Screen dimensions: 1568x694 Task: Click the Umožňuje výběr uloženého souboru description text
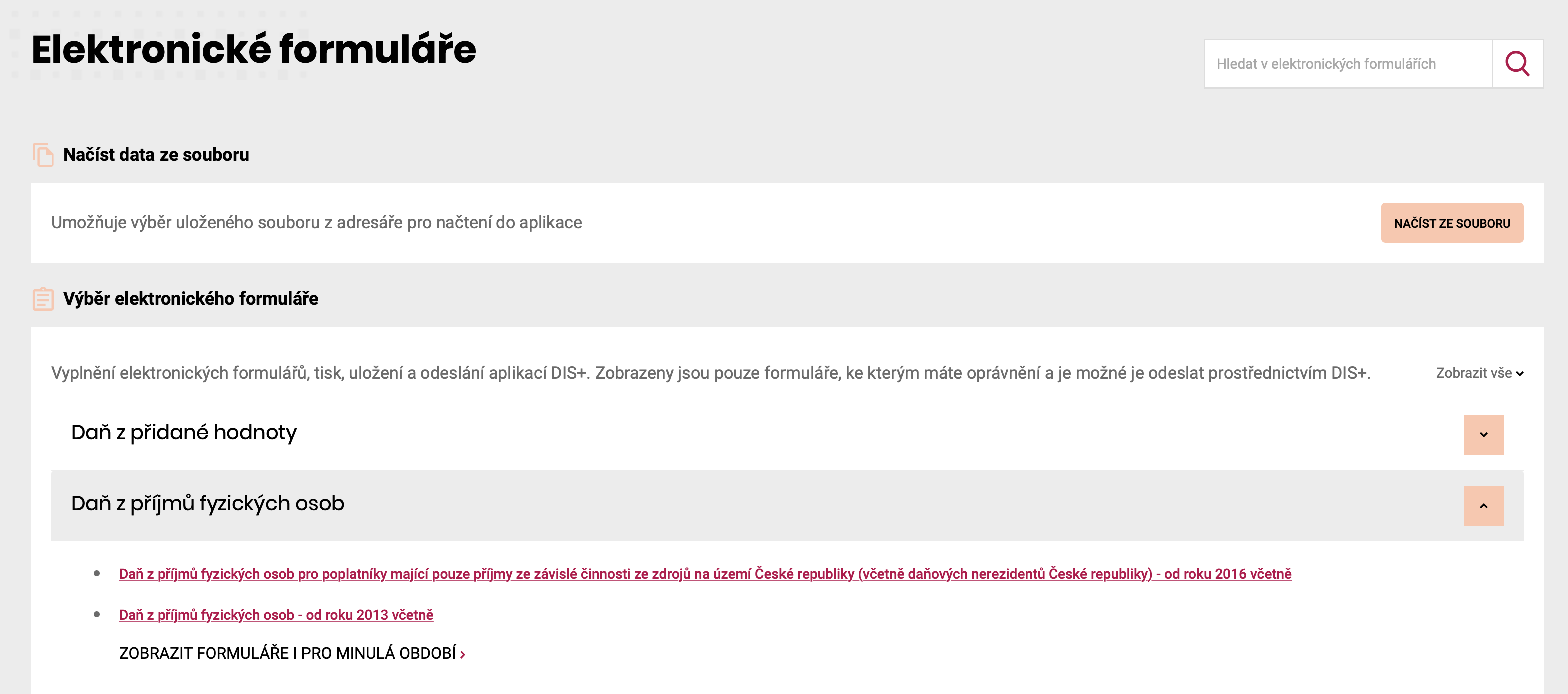point(317,222)
